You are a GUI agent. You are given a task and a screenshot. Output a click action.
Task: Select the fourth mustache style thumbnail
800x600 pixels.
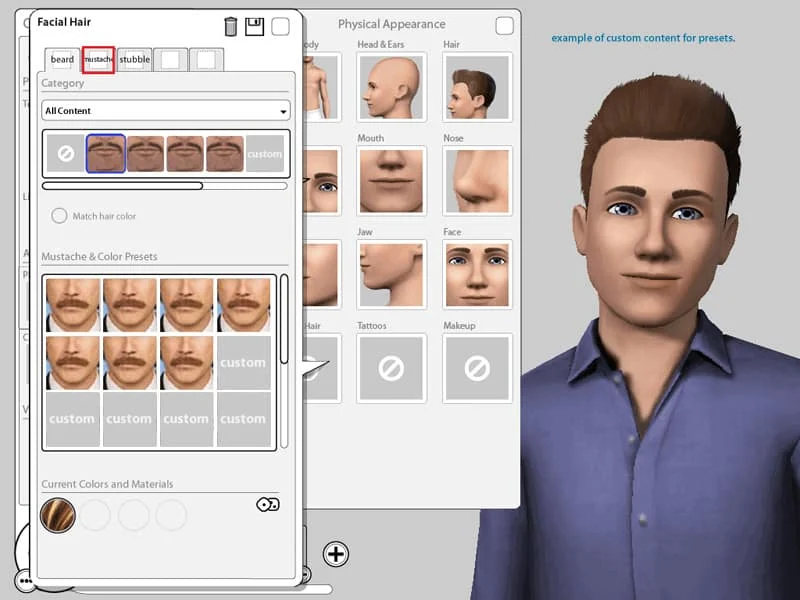(225, 153)
